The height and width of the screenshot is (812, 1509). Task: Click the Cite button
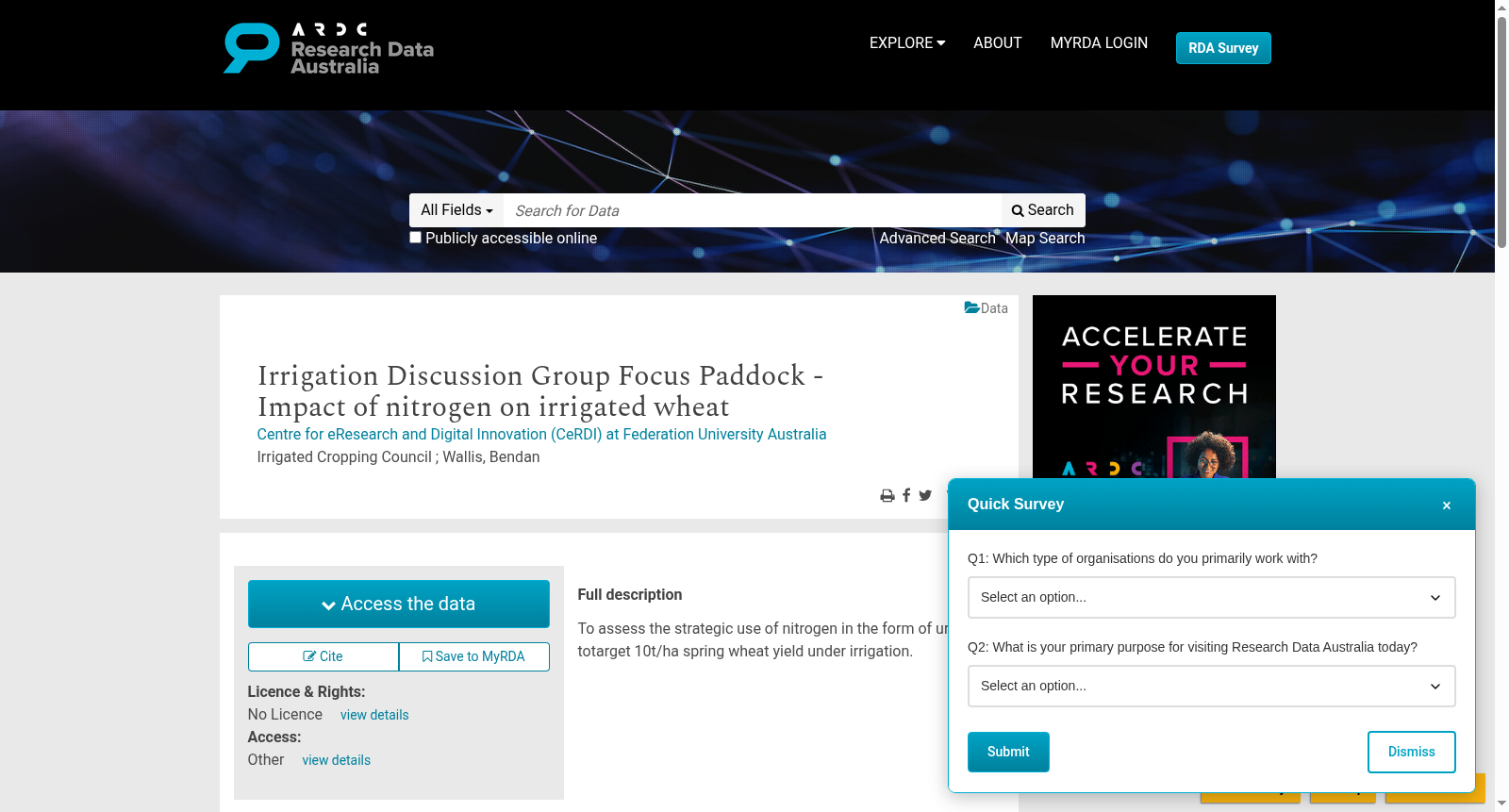323,656
